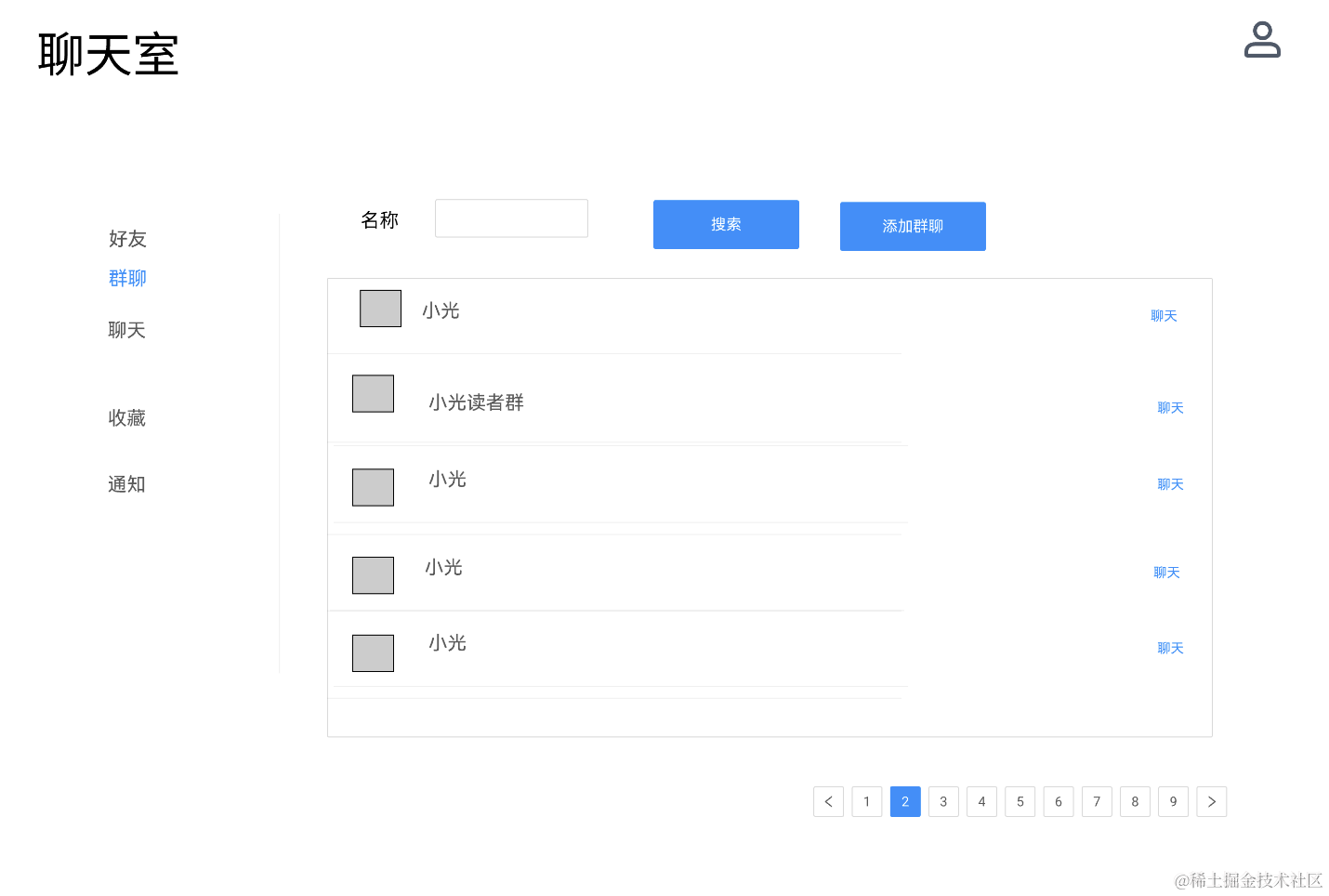Open the 收藏 sidebar section

(x=126, y=418)
